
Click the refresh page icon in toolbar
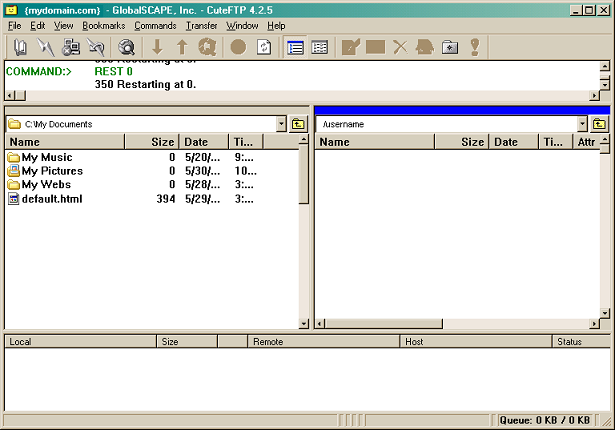point(264,47)
